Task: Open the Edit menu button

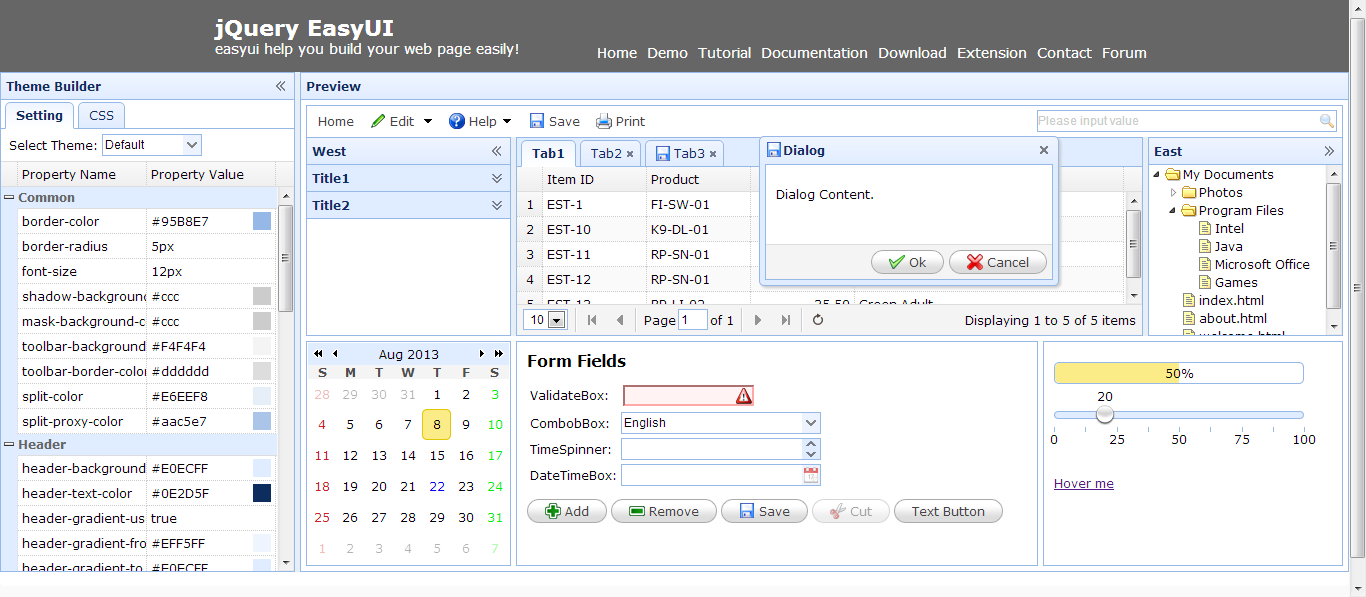Action: 401,121
